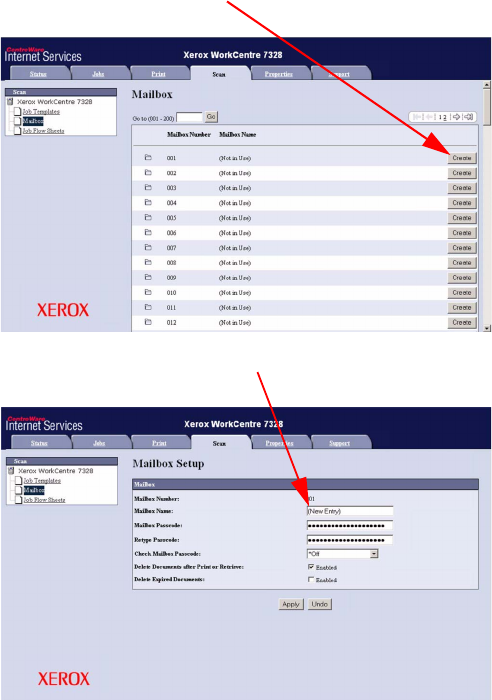
Task: Click the page icon next to Job Flow Sheets on Mailbox page
Action: [x=17, y=130]
